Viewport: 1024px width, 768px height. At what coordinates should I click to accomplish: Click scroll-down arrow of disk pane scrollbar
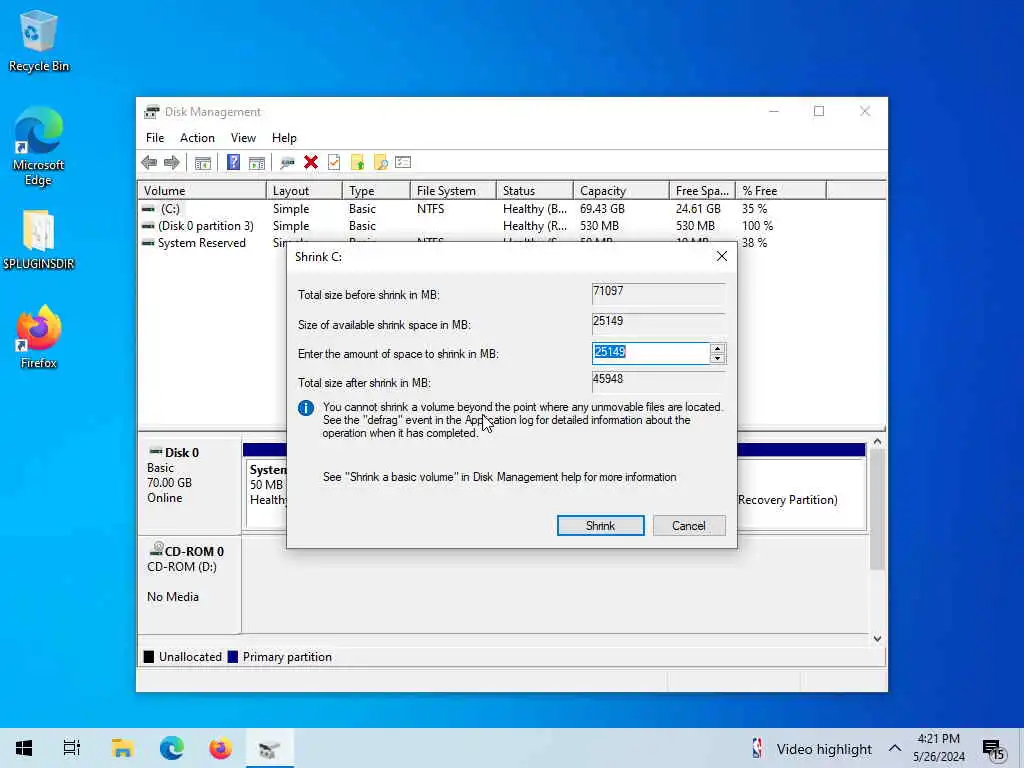[x=878, y=639]
